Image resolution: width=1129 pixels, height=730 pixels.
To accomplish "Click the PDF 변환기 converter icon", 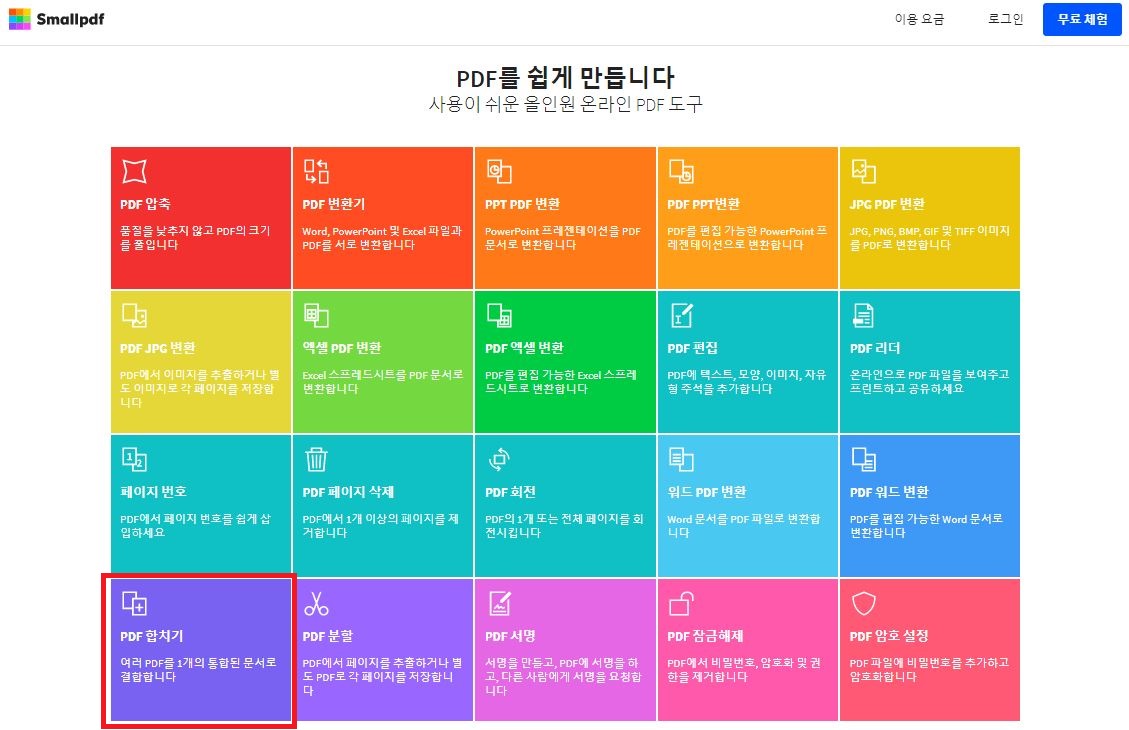I will [x=316, y=171].
